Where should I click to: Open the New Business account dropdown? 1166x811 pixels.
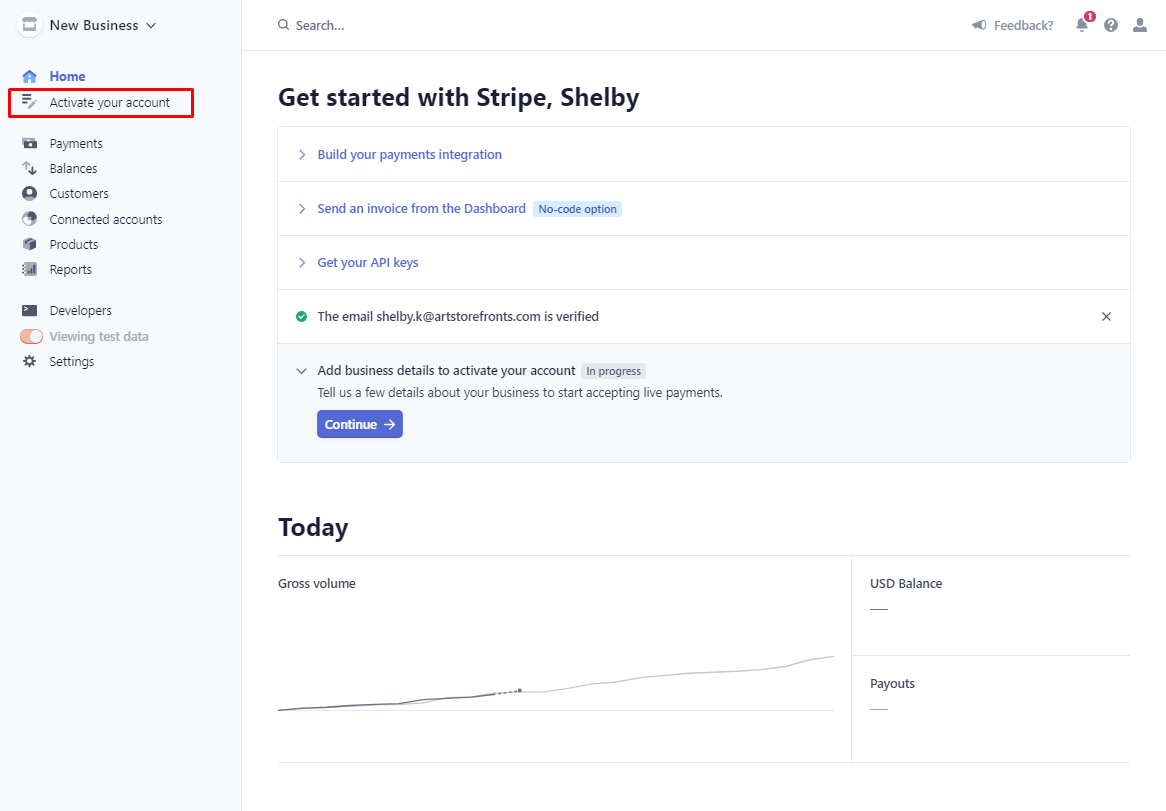(88, 25)
